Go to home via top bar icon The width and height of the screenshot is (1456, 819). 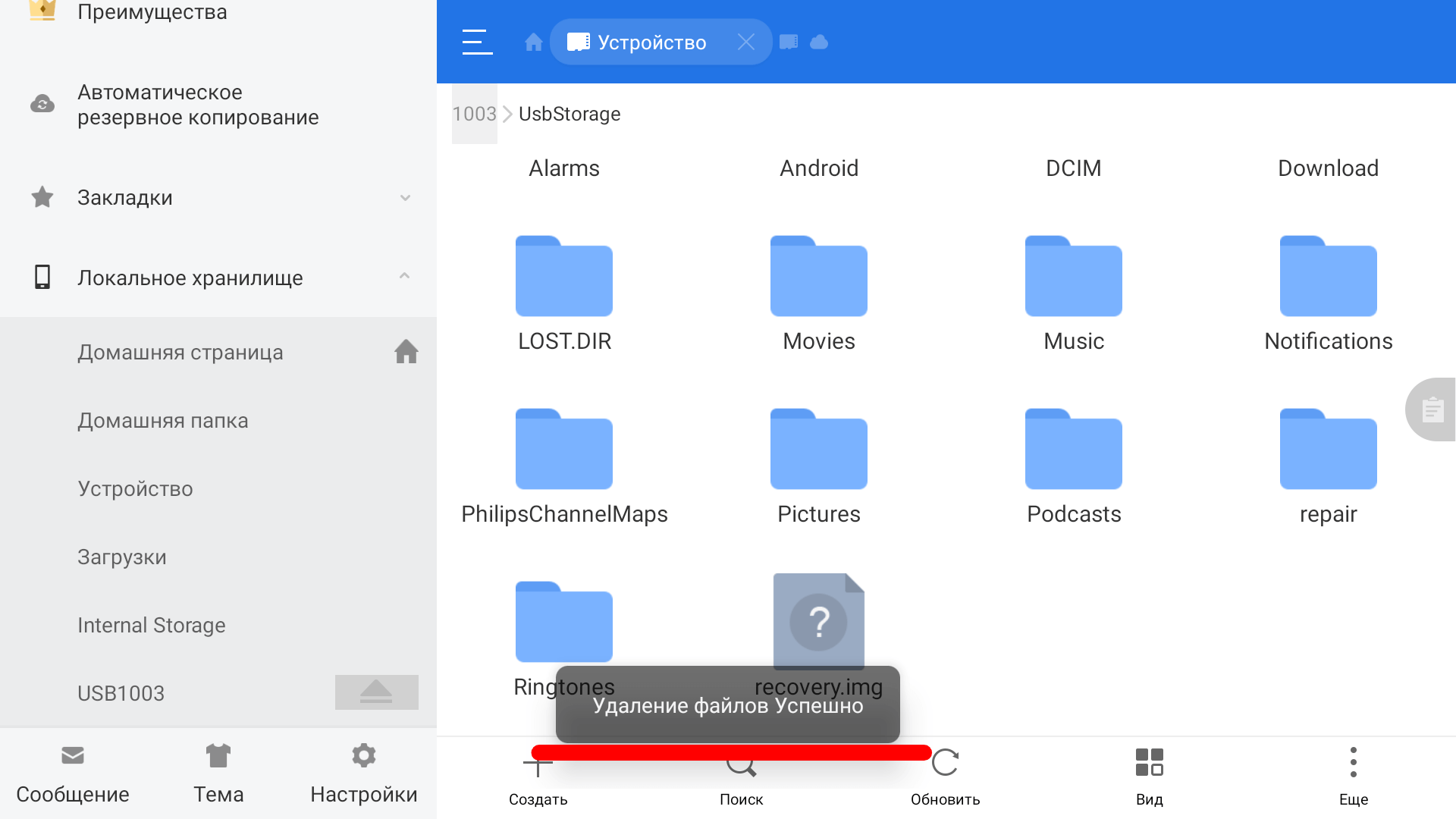click(x=534, y=42)
